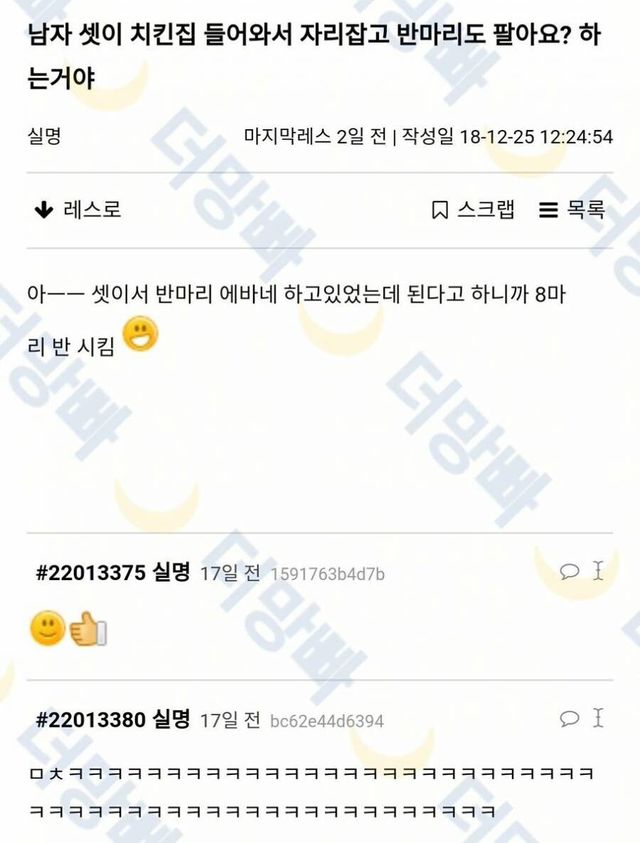Click the bookmark 스크랩 icon
This screenshot has width=640, height=843.
point(440,210)
